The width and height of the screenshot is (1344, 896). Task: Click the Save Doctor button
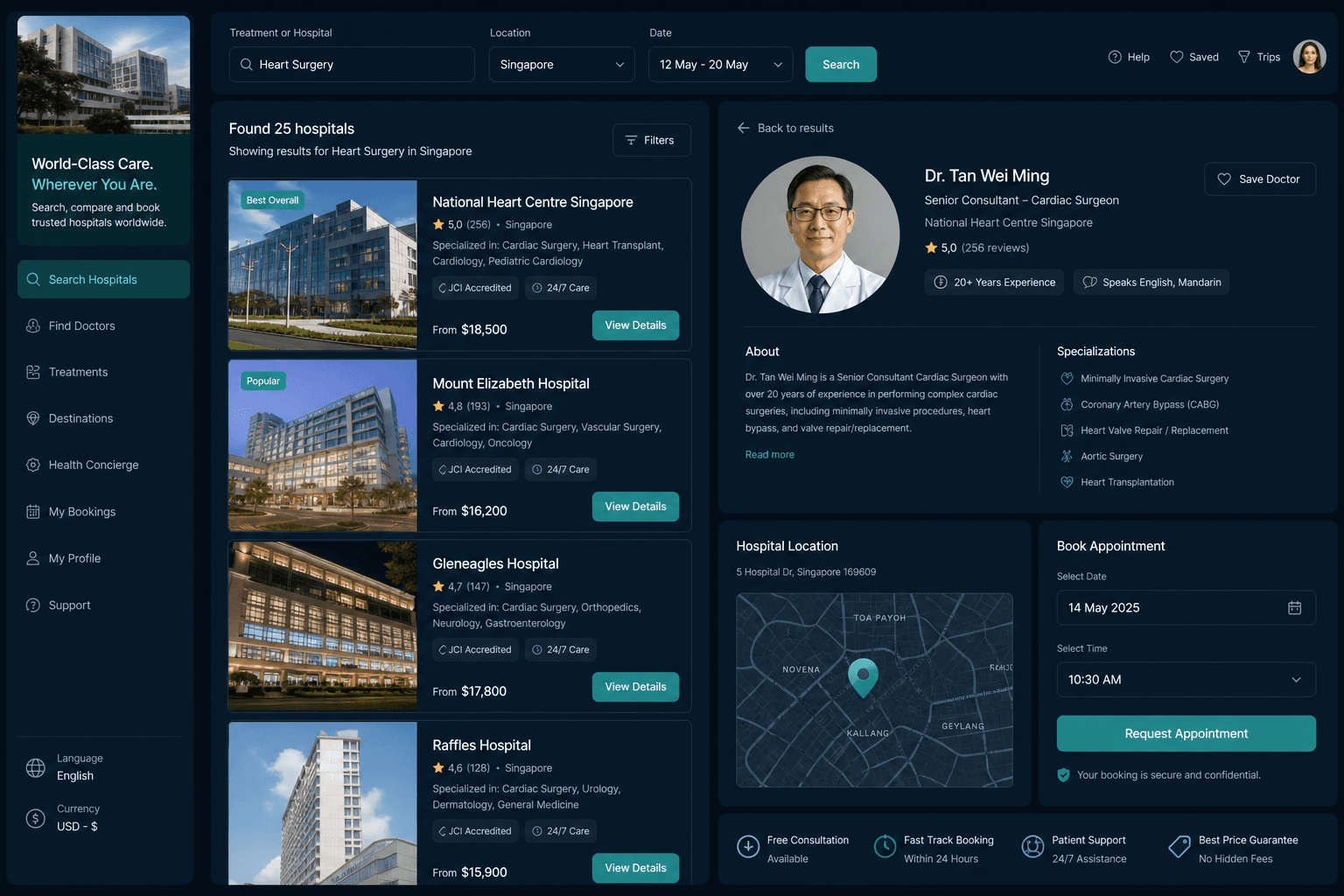1260,179
